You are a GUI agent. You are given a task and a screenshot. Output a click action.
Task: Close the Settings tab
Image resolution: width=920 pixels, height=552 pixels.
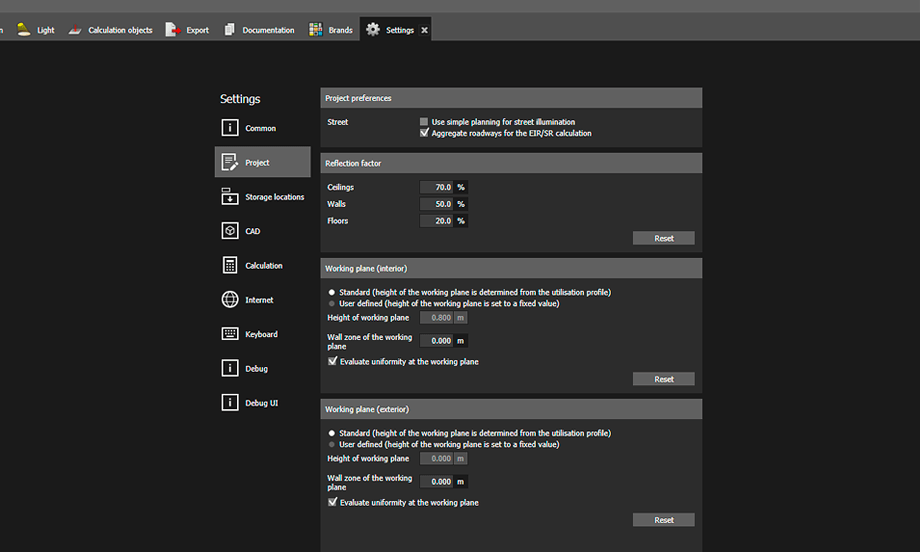pyautogui.click(x=424, y=30)
